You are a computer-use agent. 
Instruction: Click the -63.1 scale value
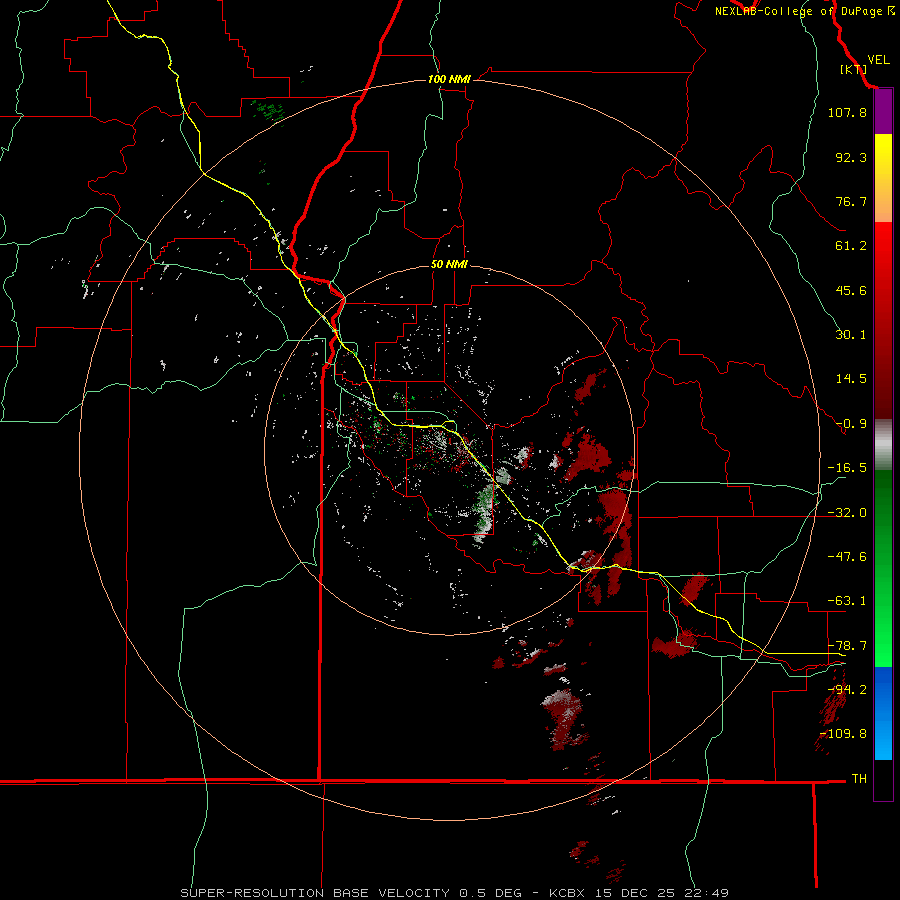[847, 601]
